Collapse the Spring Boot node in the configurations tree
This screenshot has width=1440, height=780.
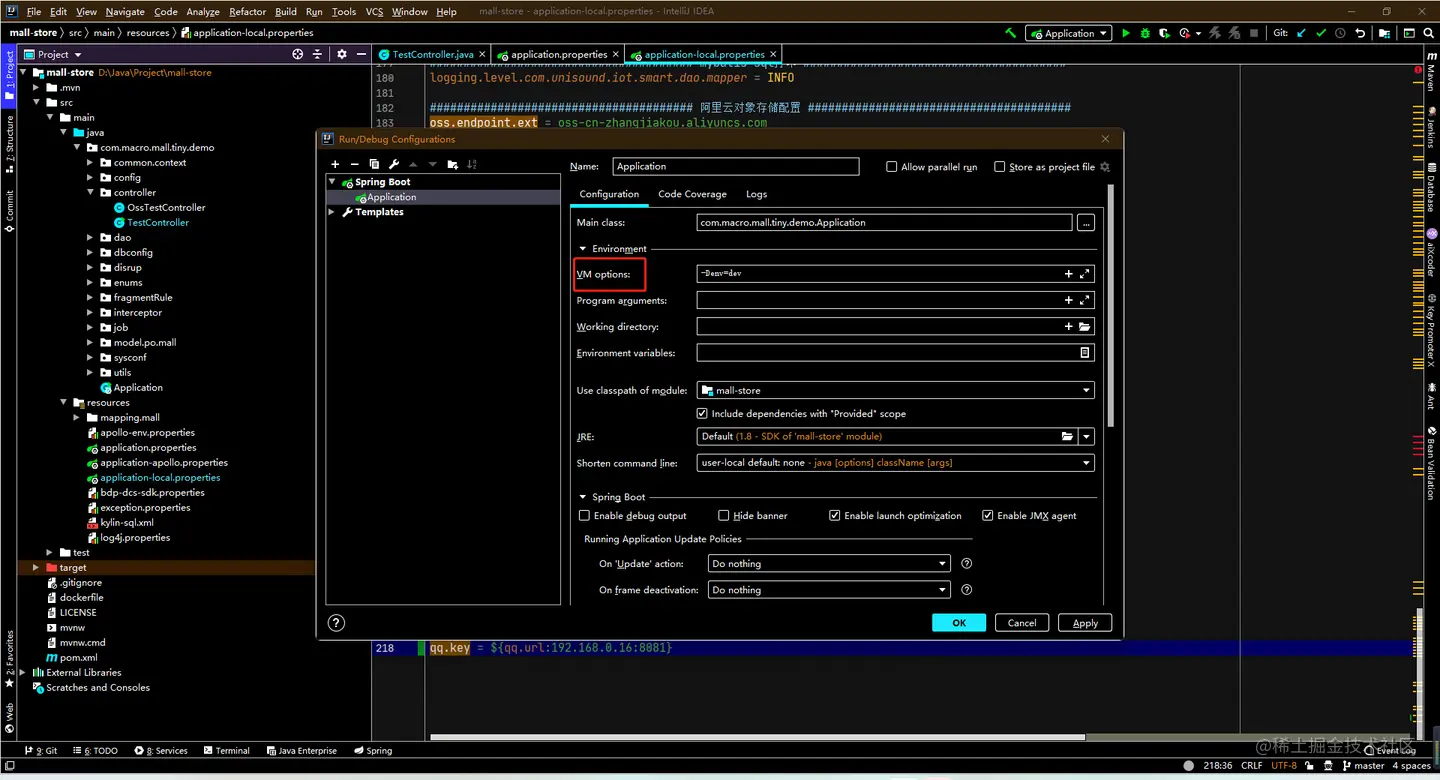click(x=333, y=182)
